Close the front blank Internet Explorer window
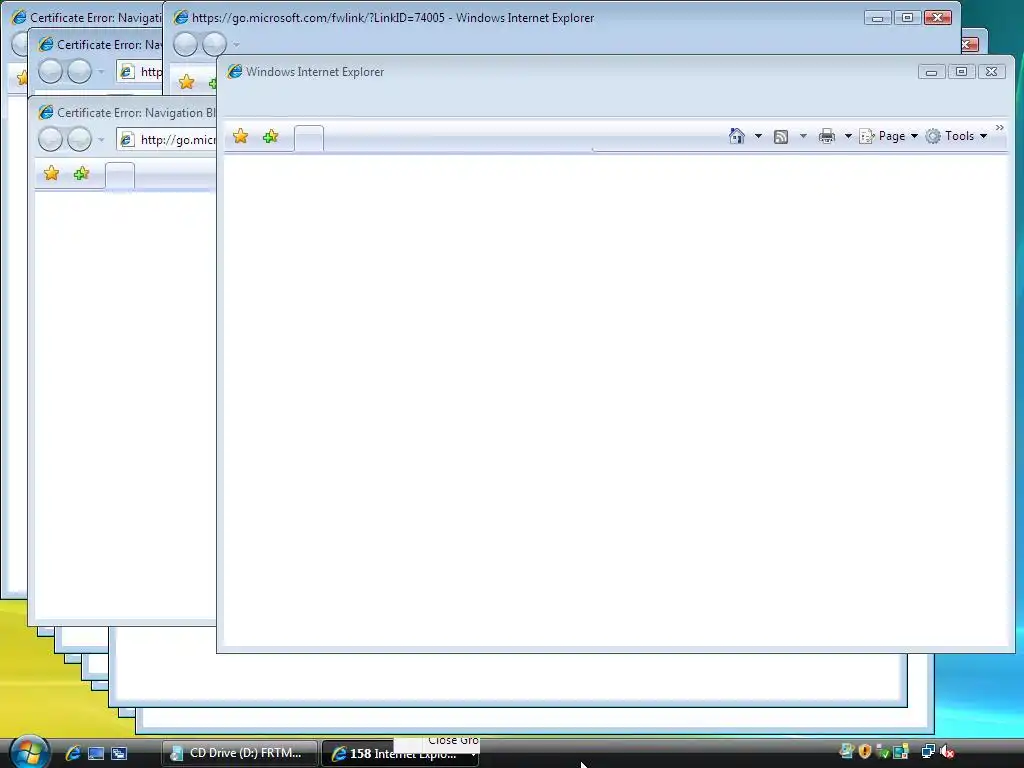This screenshot has width=1024, height=768. pyautogui.click(x=991, y=72)
